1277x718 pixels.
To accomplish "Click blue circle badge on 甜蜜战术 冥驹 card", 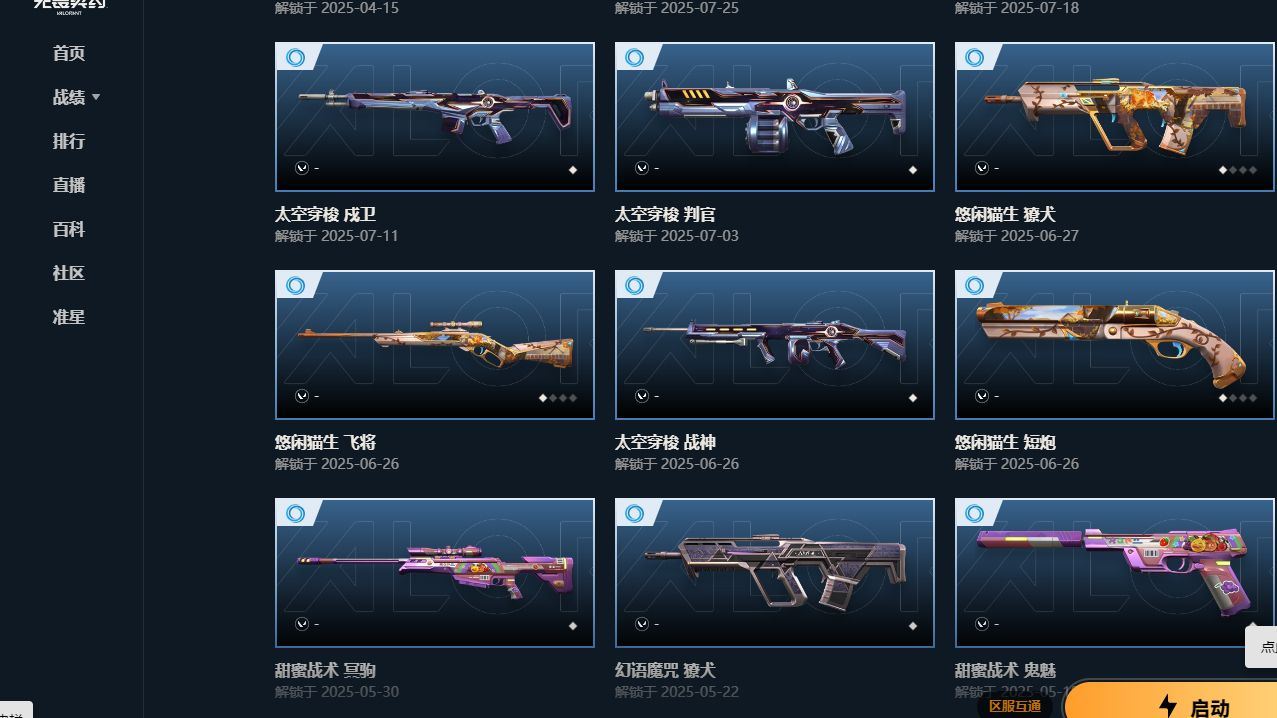I will [295, 514].
